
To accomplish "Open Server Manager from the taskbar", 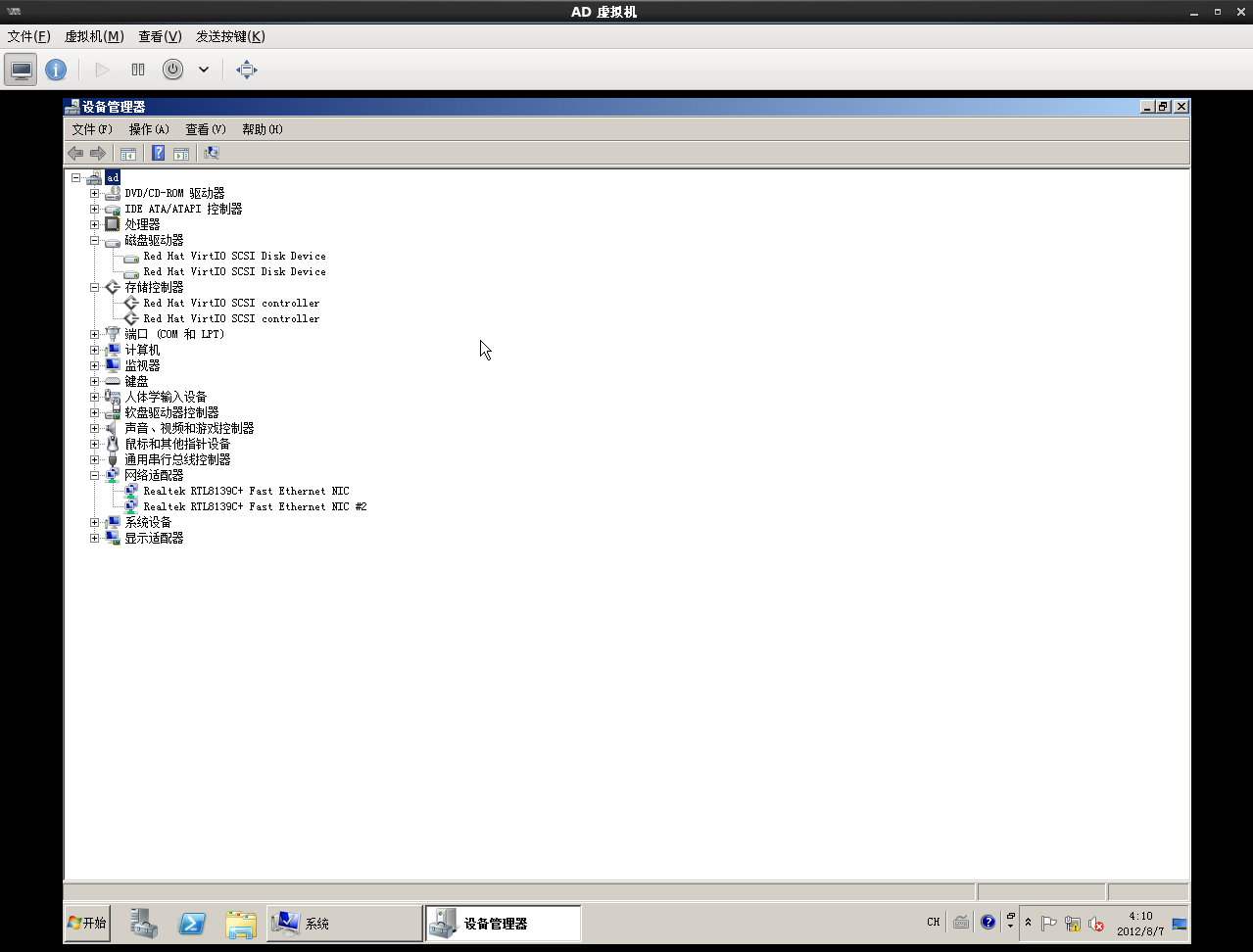I will tap(144, 923).
